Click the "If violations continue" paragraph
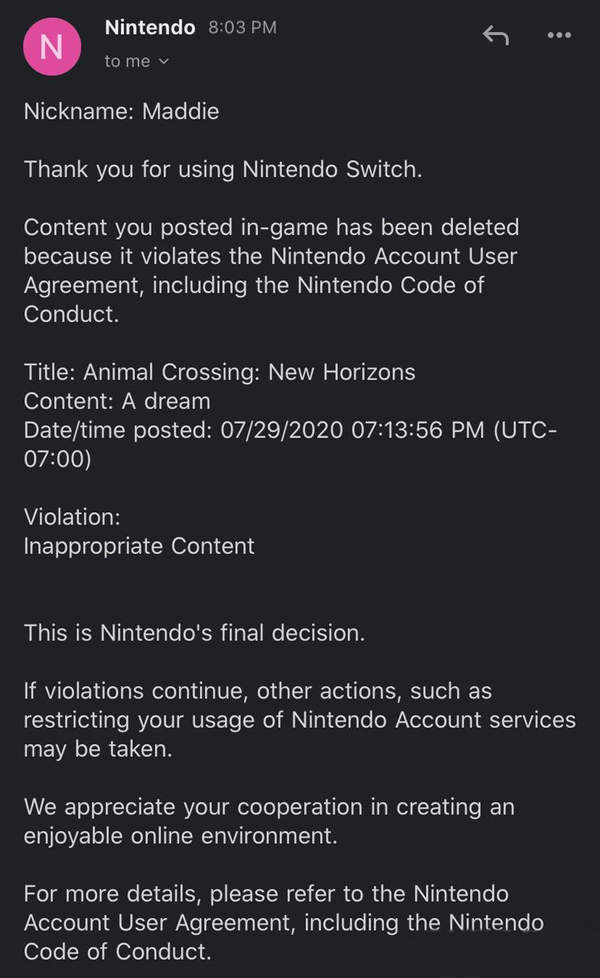 point(258,691)
